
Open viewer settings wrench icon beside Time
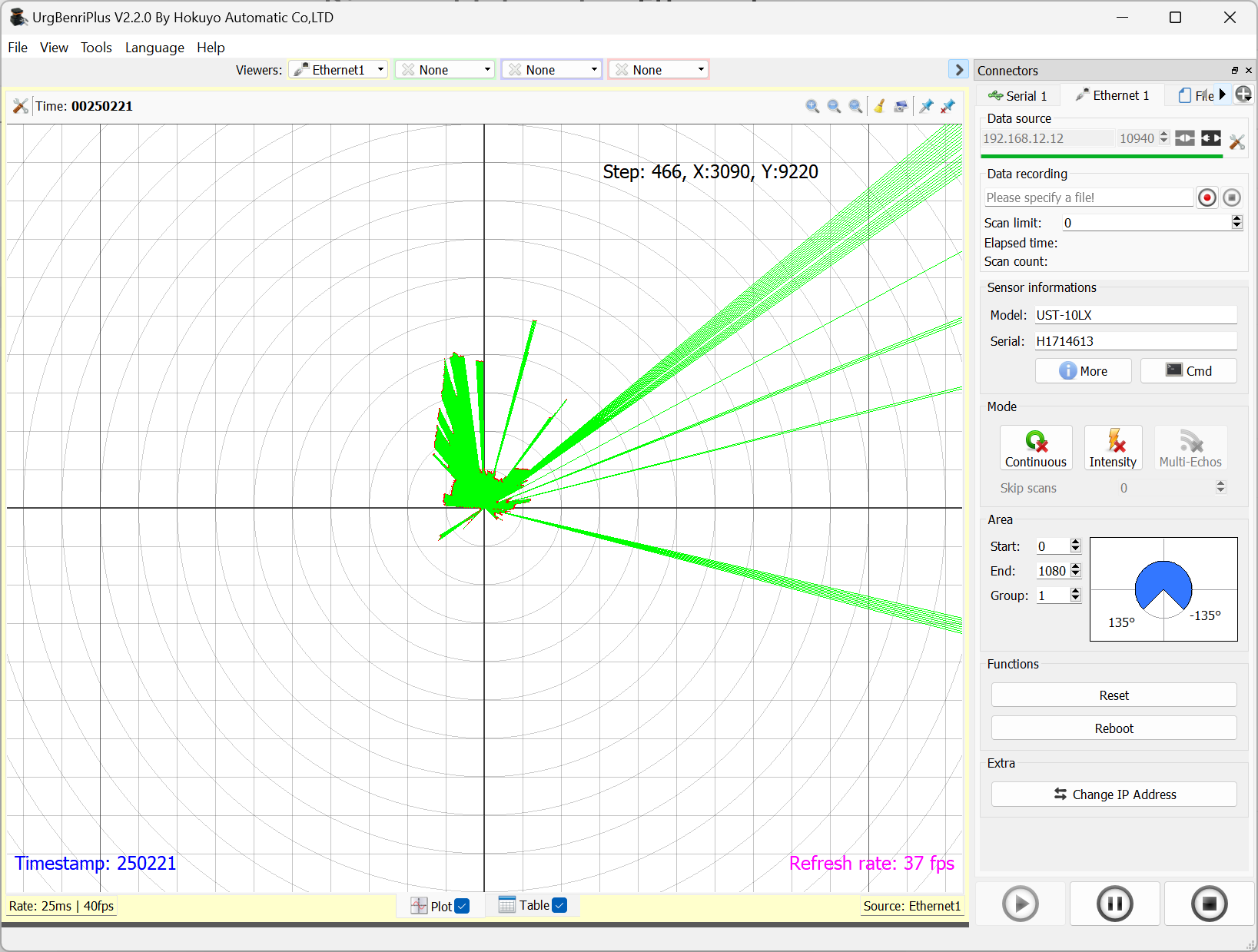(21, 107)
